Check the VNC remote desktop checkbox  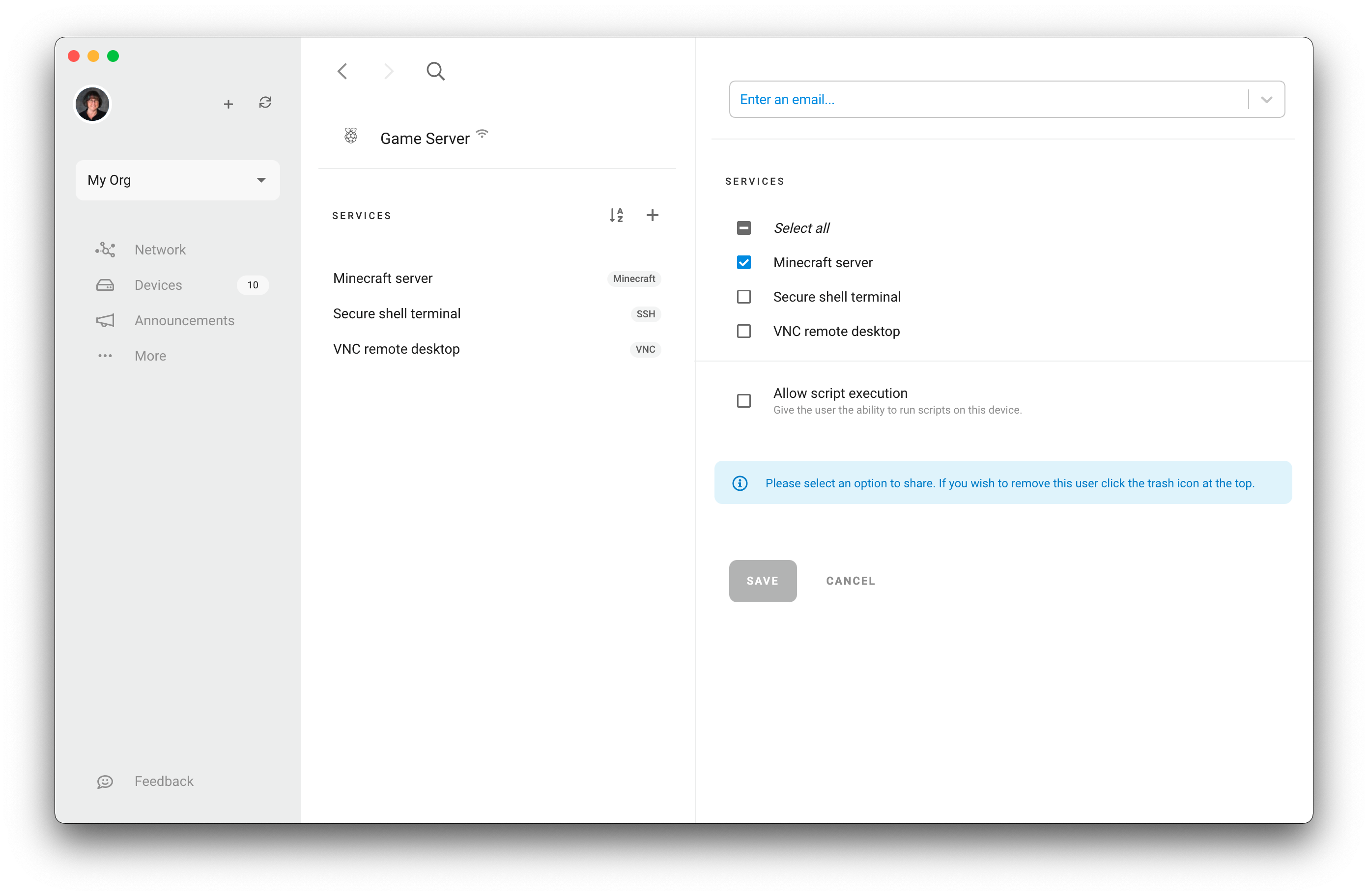pyautogui.click(x=743, y=331)
